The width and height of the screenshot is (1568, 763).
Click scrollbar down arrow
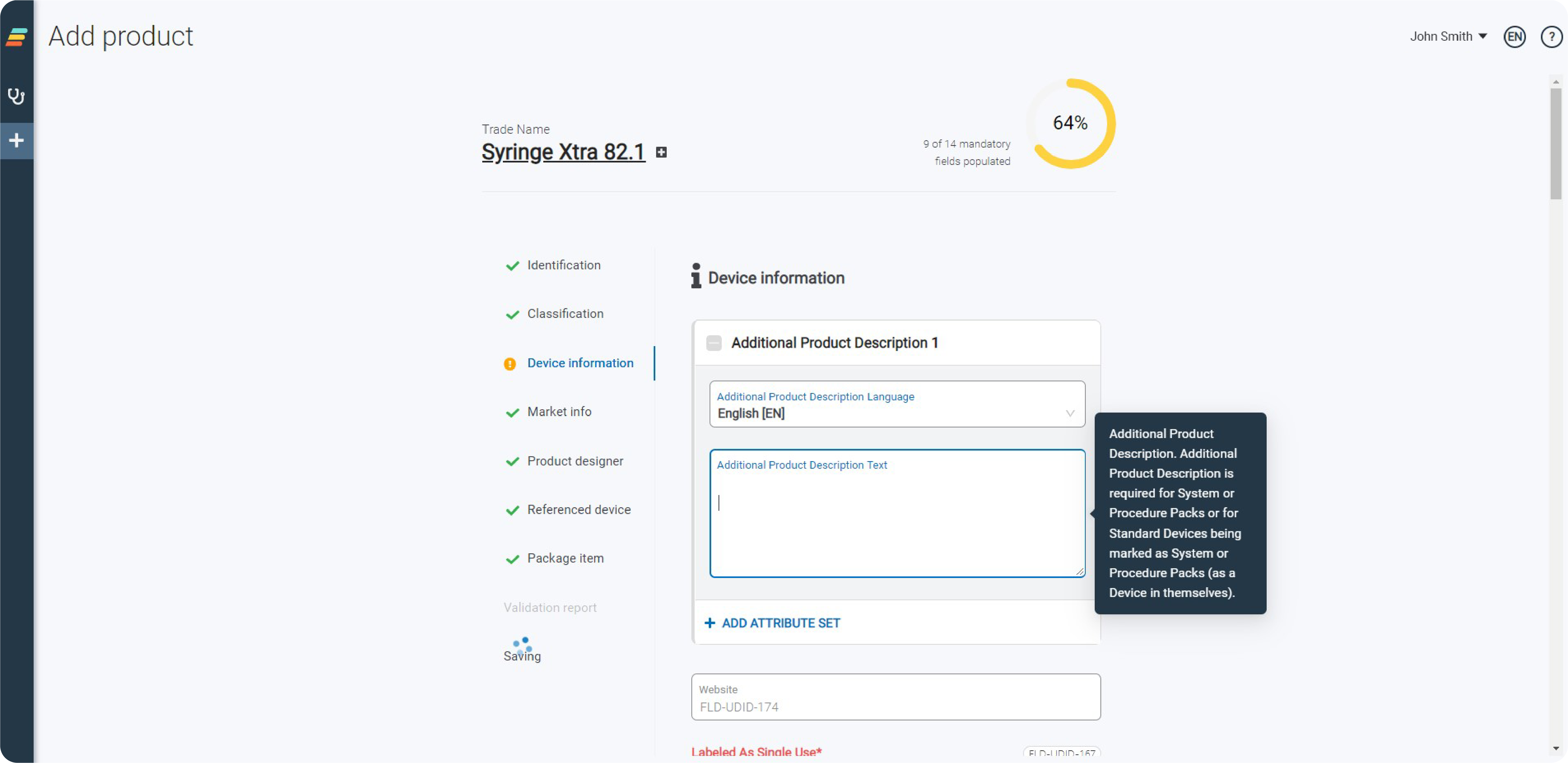[x=1555, y=748]
